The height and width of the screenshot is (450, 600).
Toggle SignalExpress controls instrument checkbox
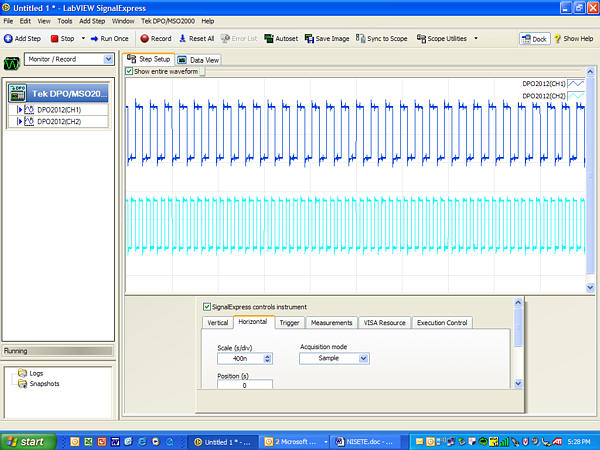[207, 307]
